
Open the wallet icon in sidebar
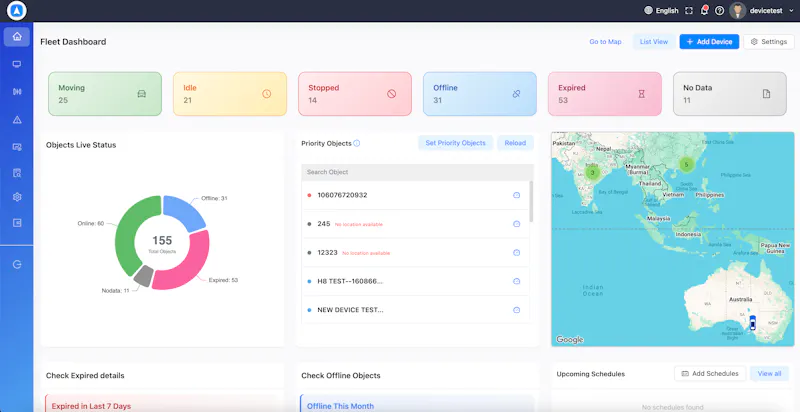(x=17, y=223)
